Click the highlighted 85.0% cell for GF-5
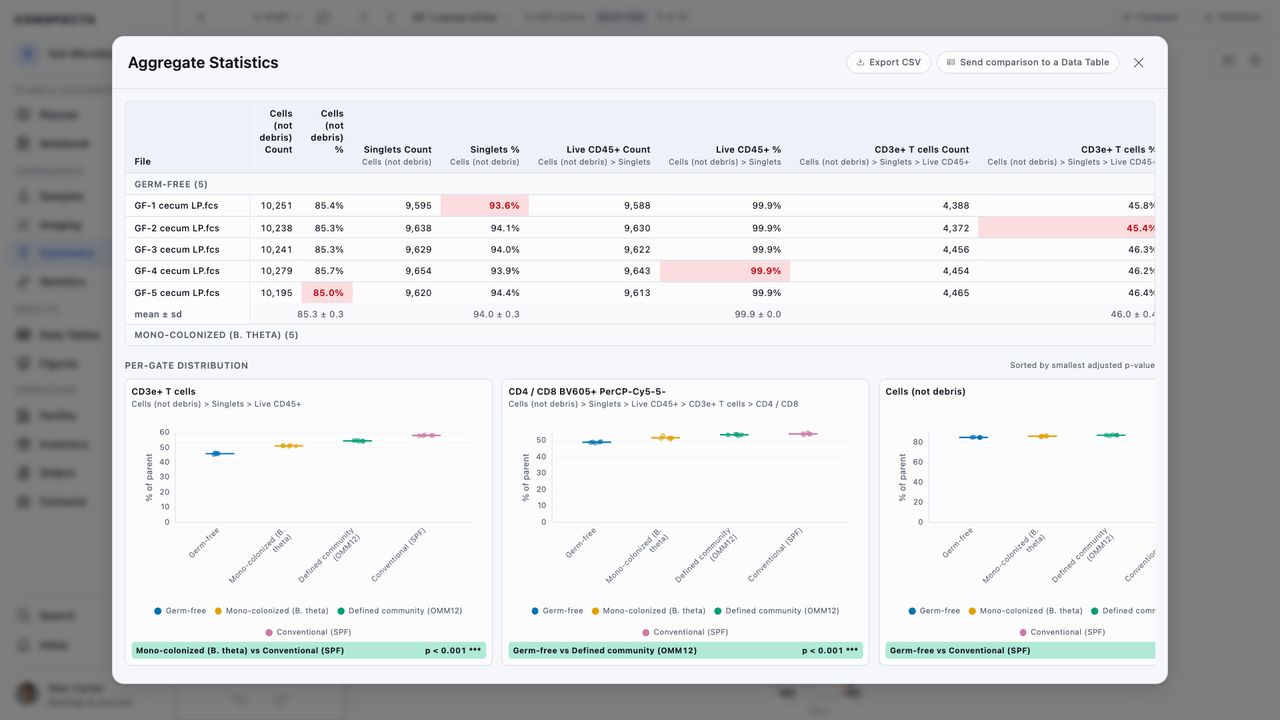 click(x=327, y=293)
